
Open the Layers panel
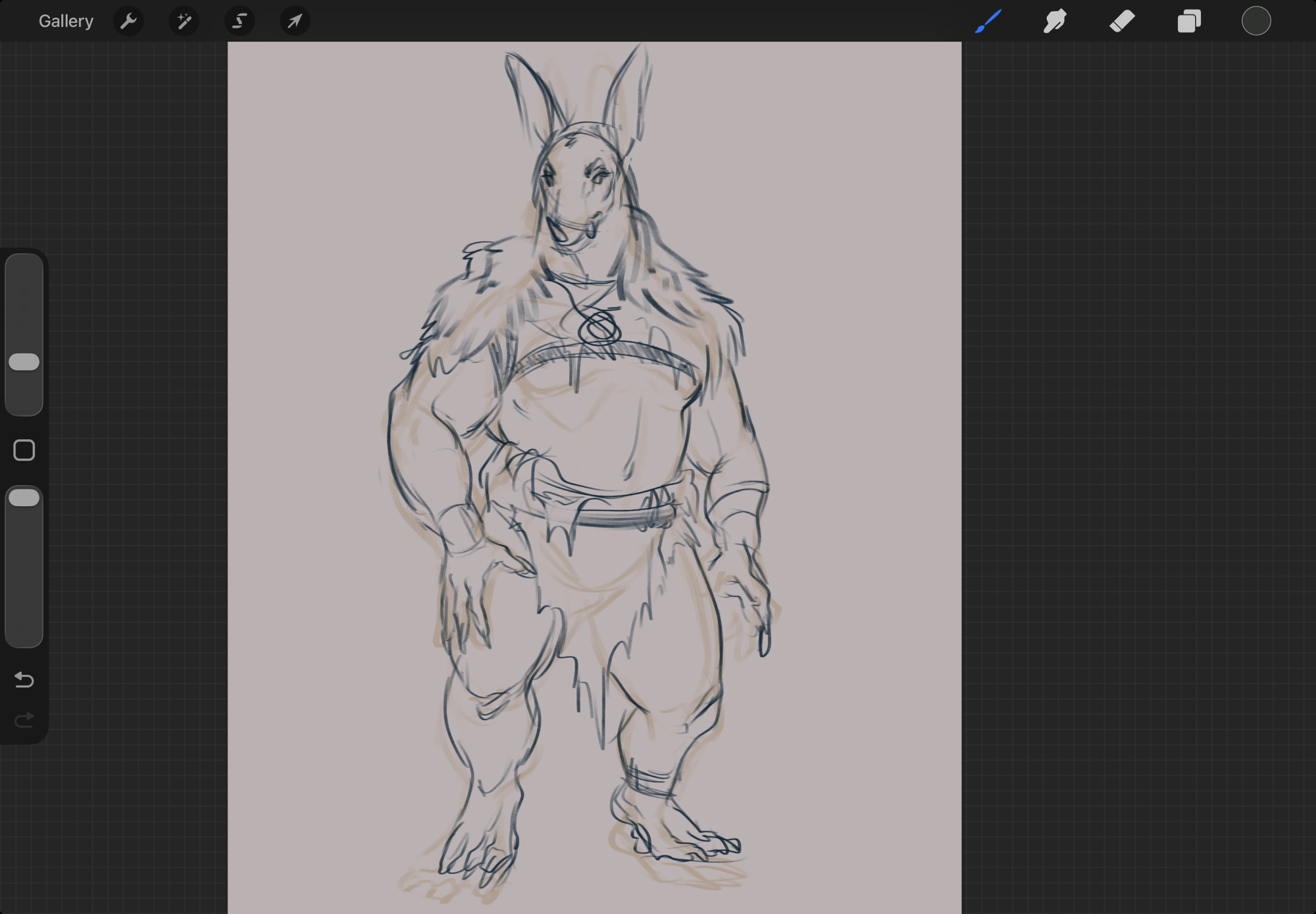pos(1189,21)
